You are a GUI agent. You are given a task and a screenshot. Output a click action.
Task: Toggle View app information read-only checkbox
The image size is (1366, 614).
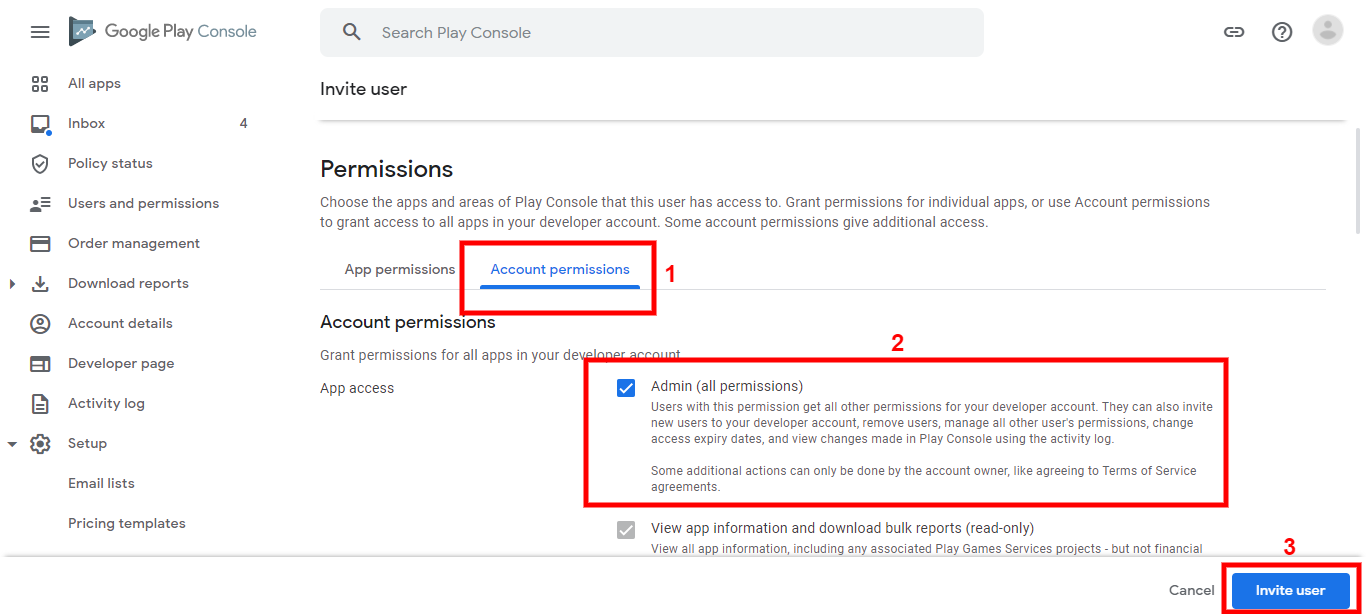click(x=626, y=530)
